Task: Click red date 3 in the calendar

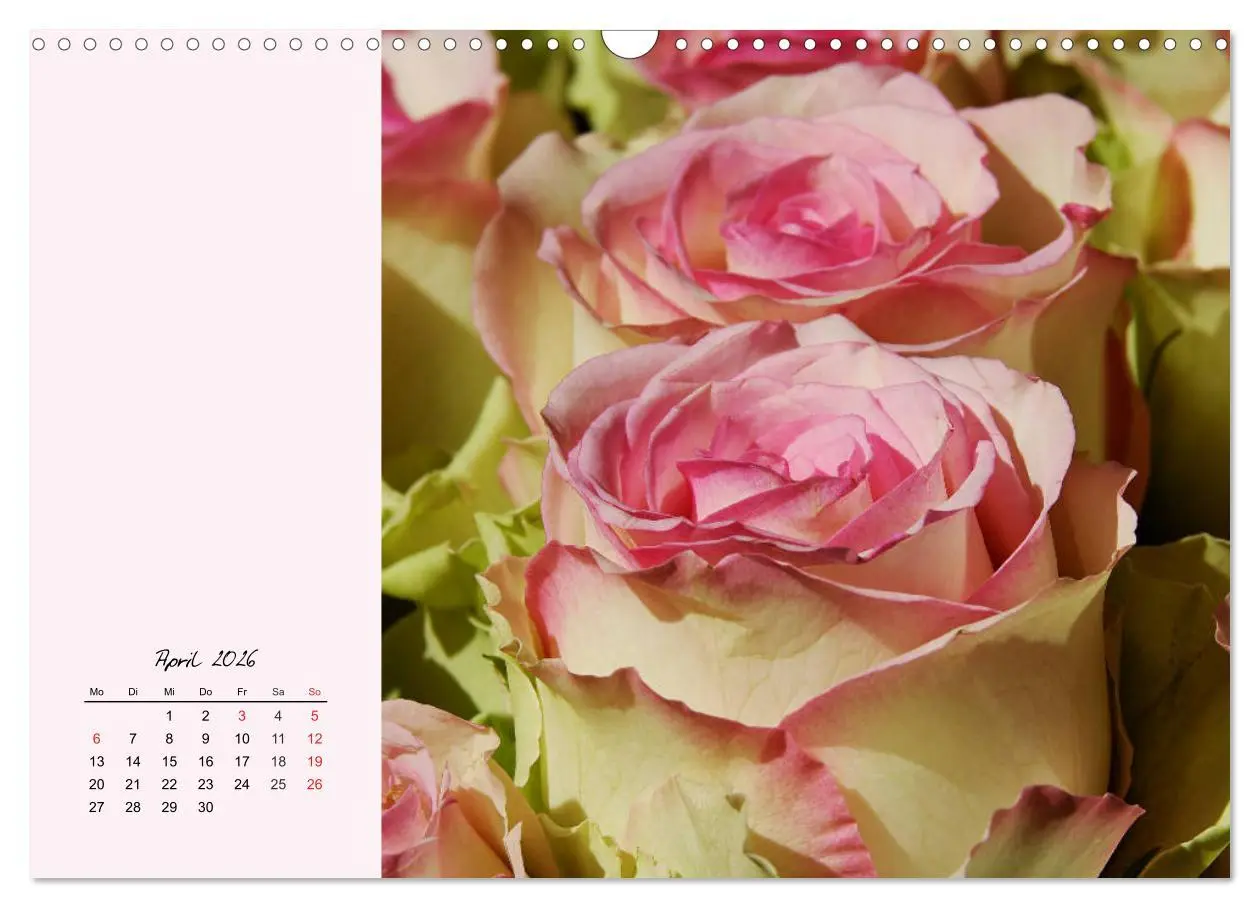Action: tap(242, 716)
